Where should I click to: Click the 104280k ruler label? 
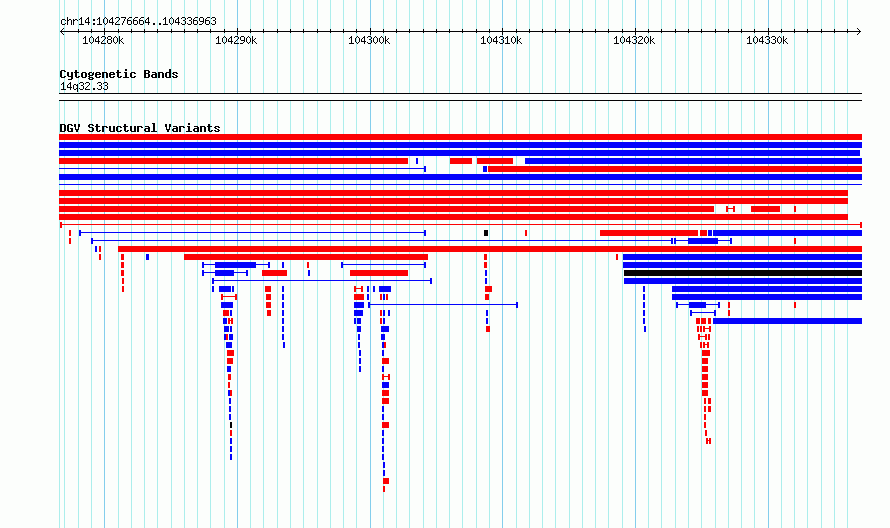coord(103,41)
